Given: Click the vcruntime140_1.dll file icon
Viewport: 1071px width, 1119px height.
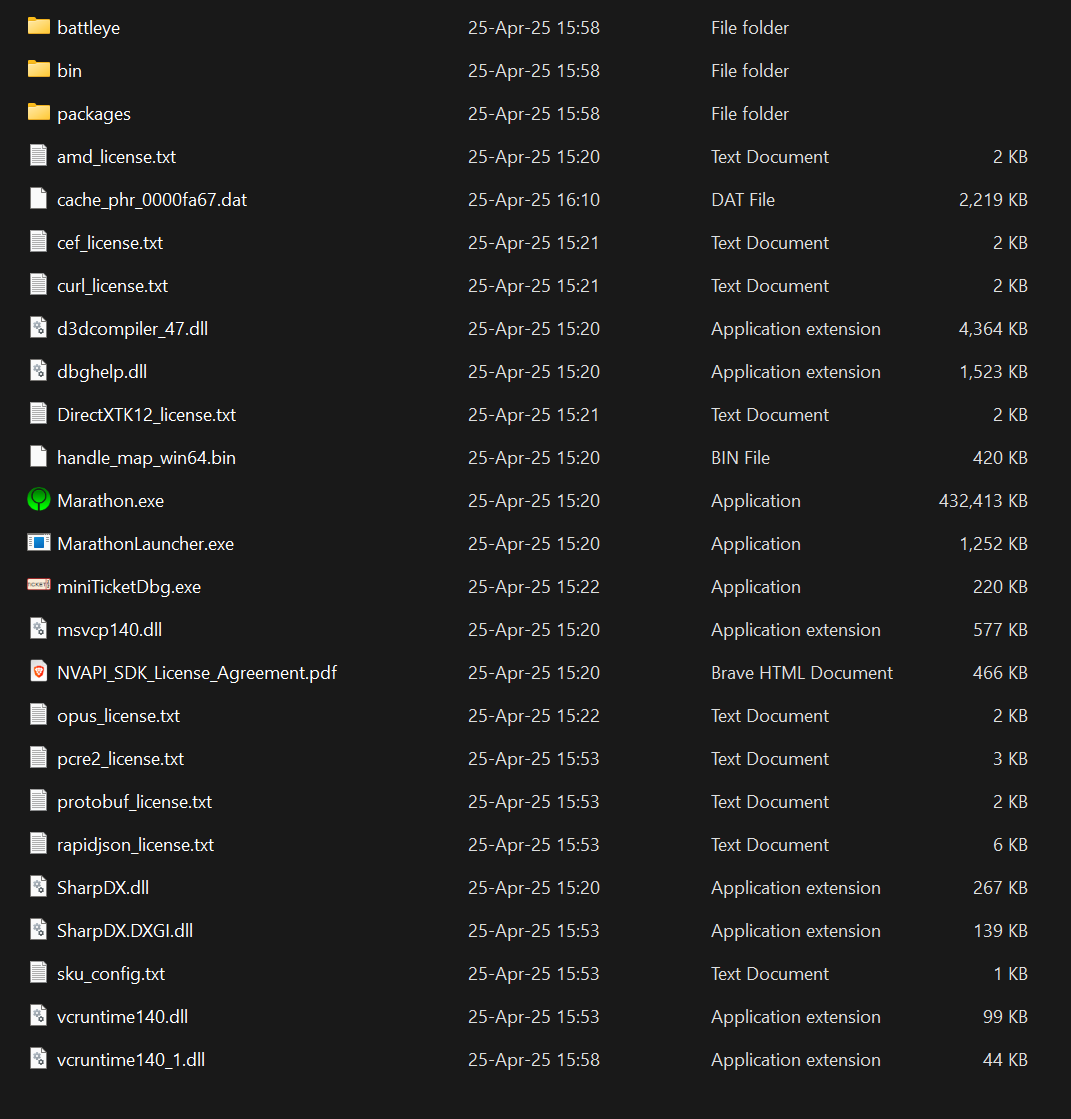Looking at the screenshot, I should [x=39, y=1058].
